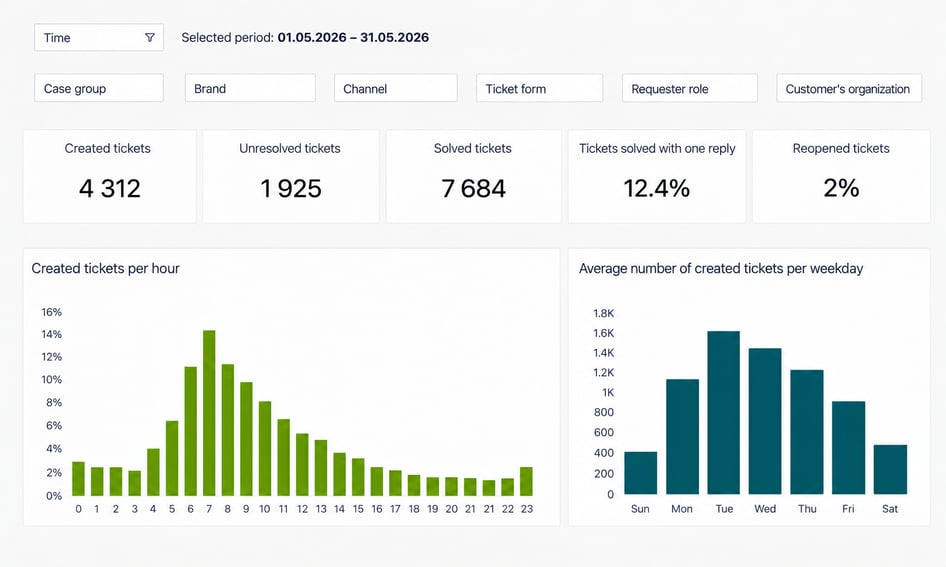Image resolution: width=946 pixels, height=567 pixels.
Task: Expand the Channel filter
Action: tap(396, 88)
